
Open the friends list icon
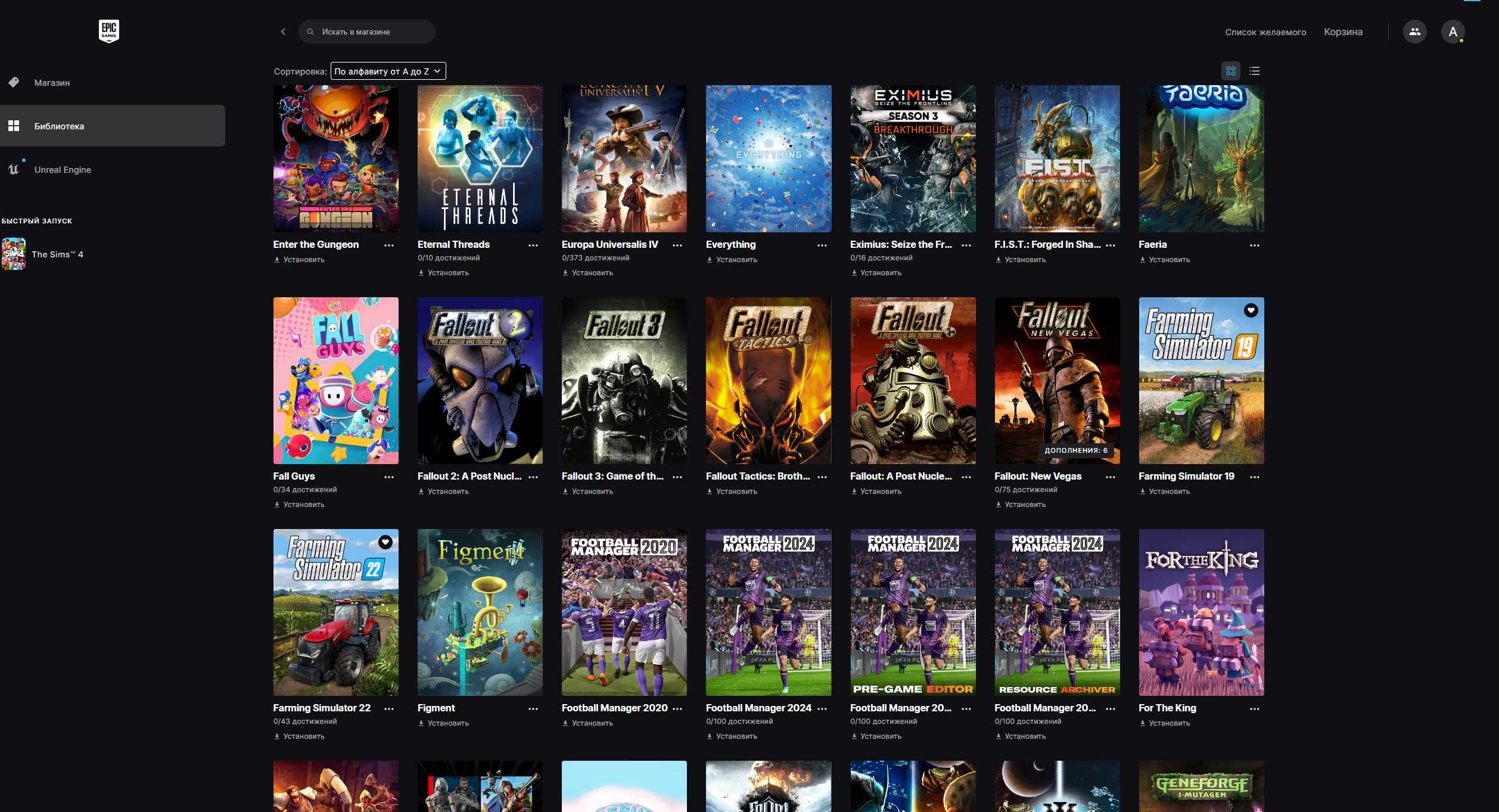tap(1414, 32)
